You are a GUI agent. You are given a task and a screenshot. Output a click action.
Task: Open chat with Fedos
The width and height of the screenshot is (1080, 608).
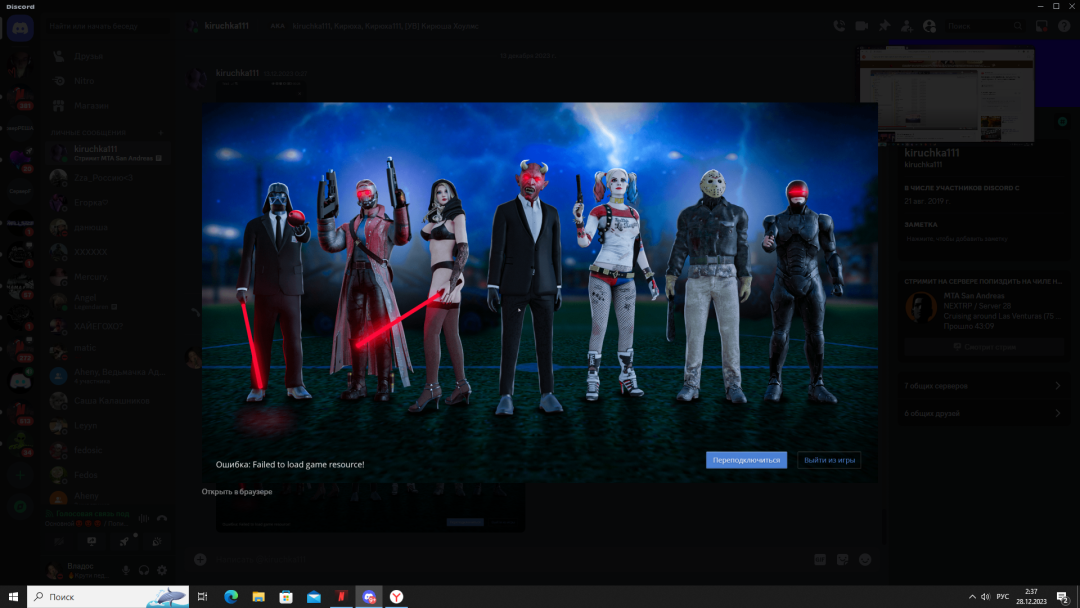107,475
